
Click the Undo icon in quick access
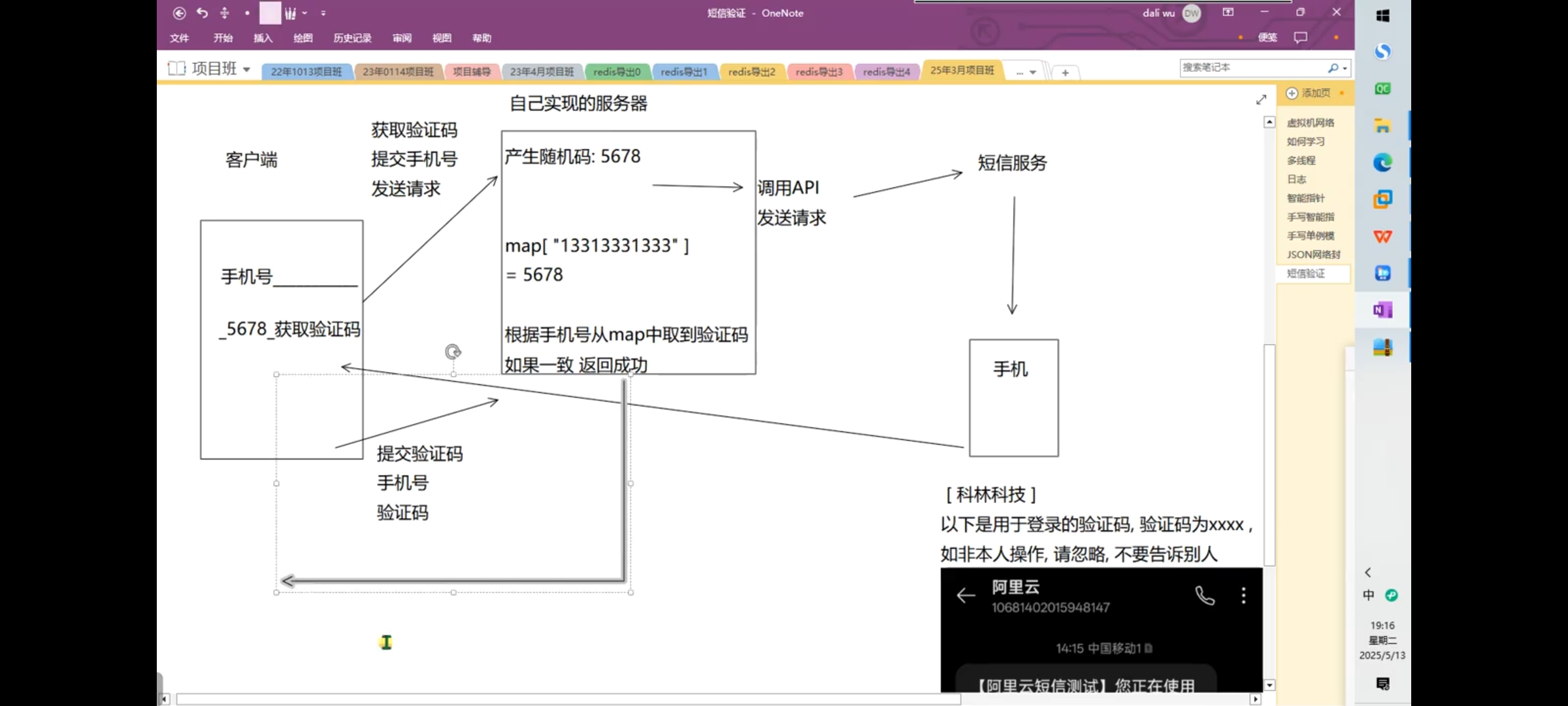(x=203, y=13)
